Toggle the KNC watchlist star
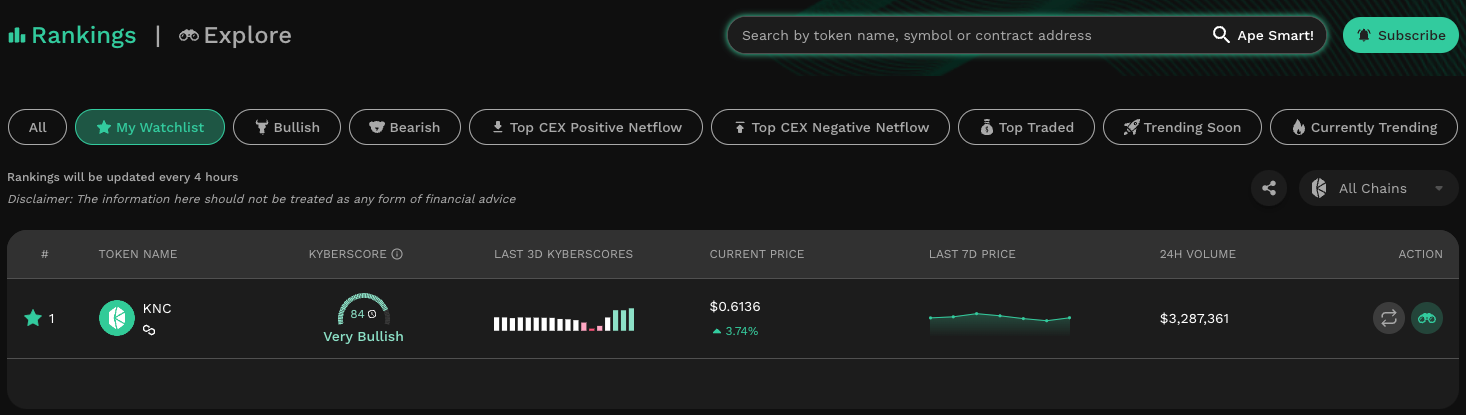This screenshot has width=1466, height=415. (32, 318)
